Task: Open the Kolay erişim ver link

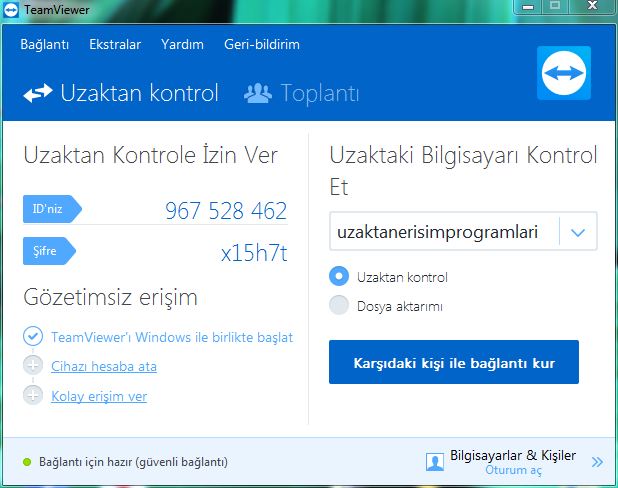Action: 99,396
